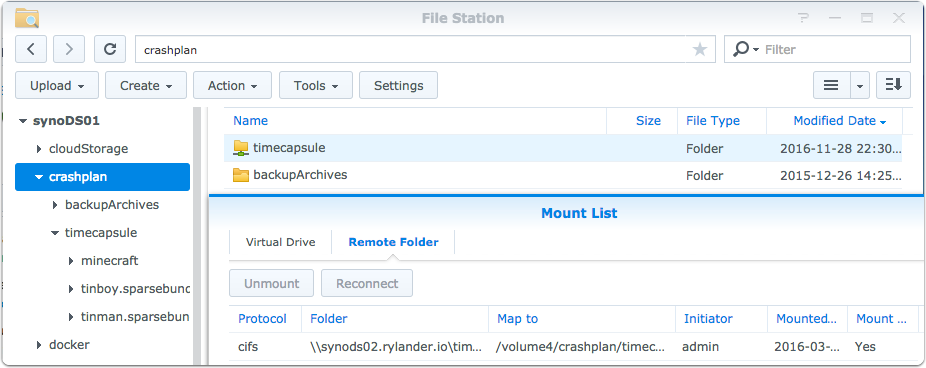Click the sidebar vertical scrollbar

pyautogui.click(x=197, y=235)
